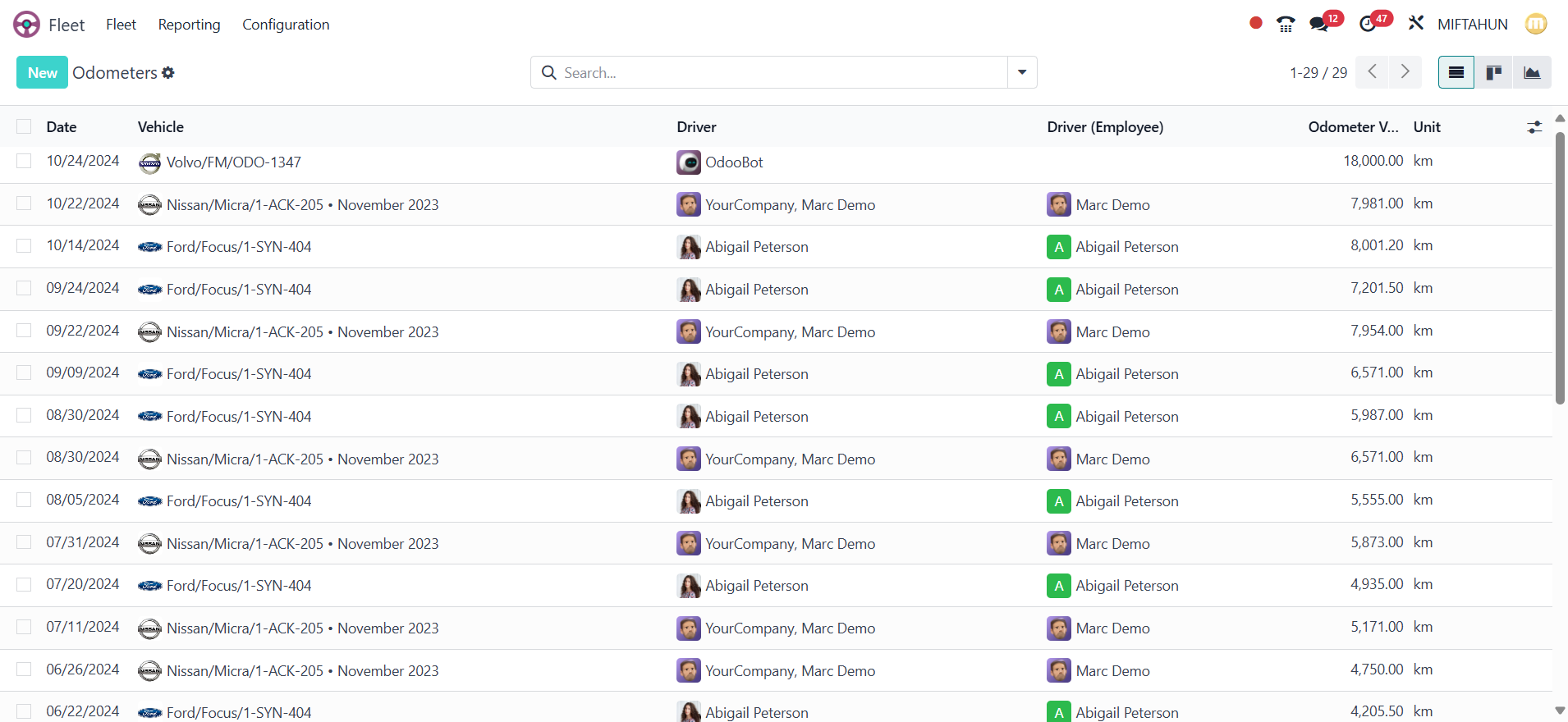1568x722 pixels.
Task: Click Volvo logo on ODO-1347 row
Action: pyautogui.click(x=149, y=162)
